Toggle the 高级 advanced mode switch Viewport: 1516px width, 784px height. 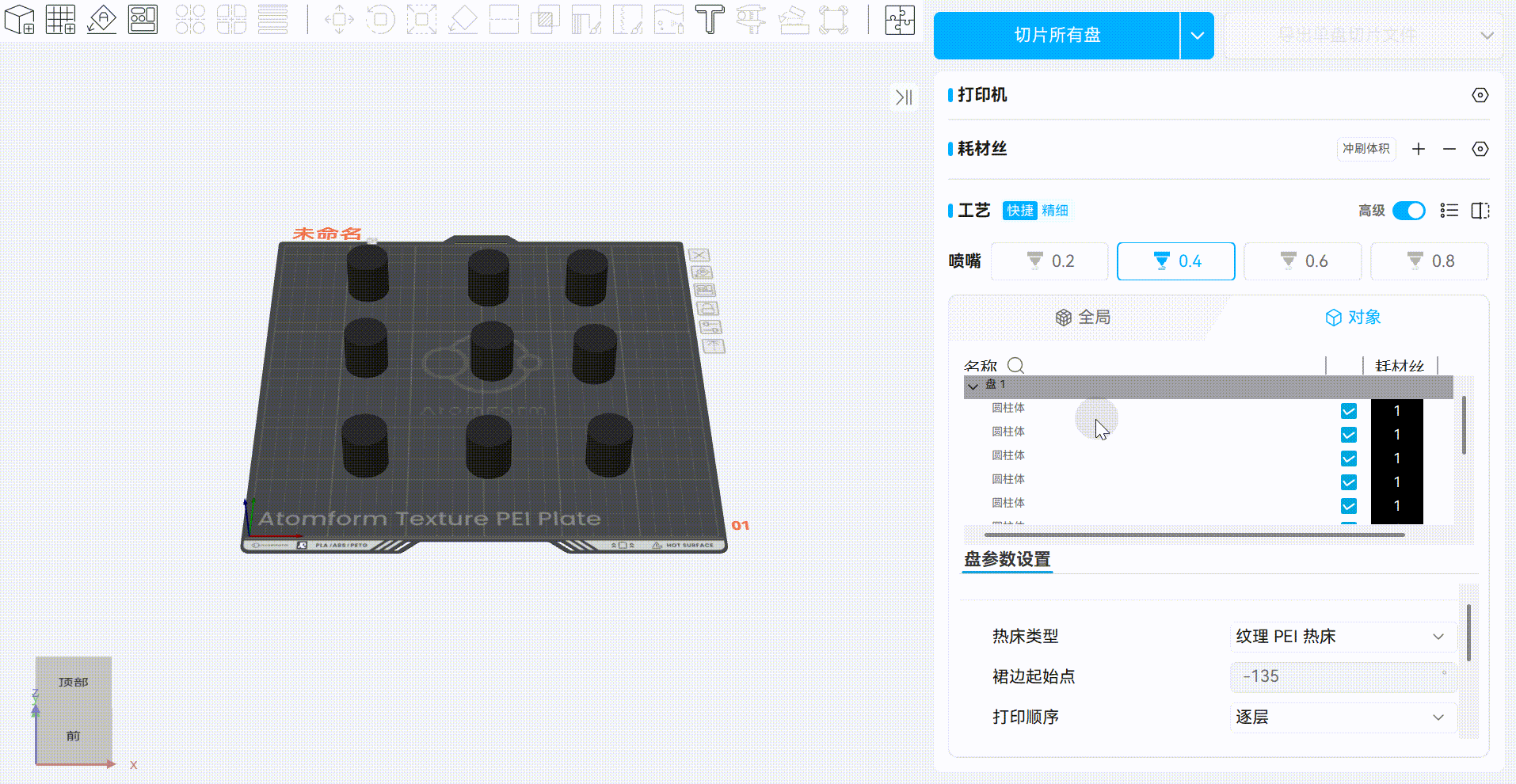coord(1408,211)
